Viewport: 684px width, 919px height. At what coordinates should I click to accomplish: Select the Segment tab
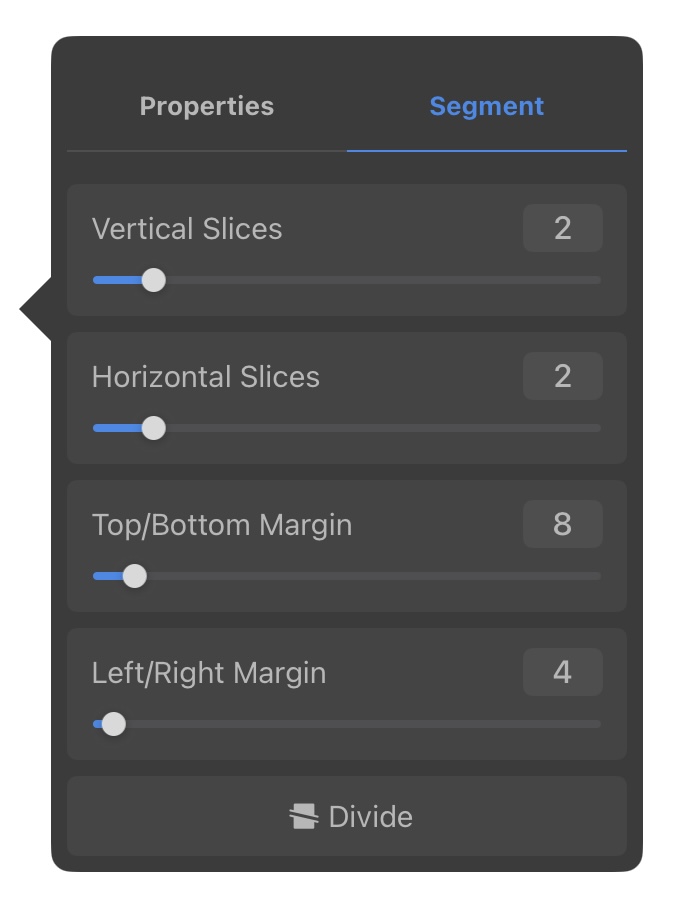click(486, 107)
